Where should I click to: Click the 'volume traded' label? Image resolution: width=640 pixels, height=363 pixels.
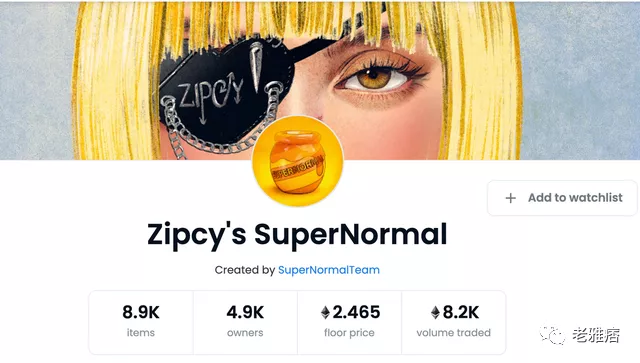[x=453, y=333]
